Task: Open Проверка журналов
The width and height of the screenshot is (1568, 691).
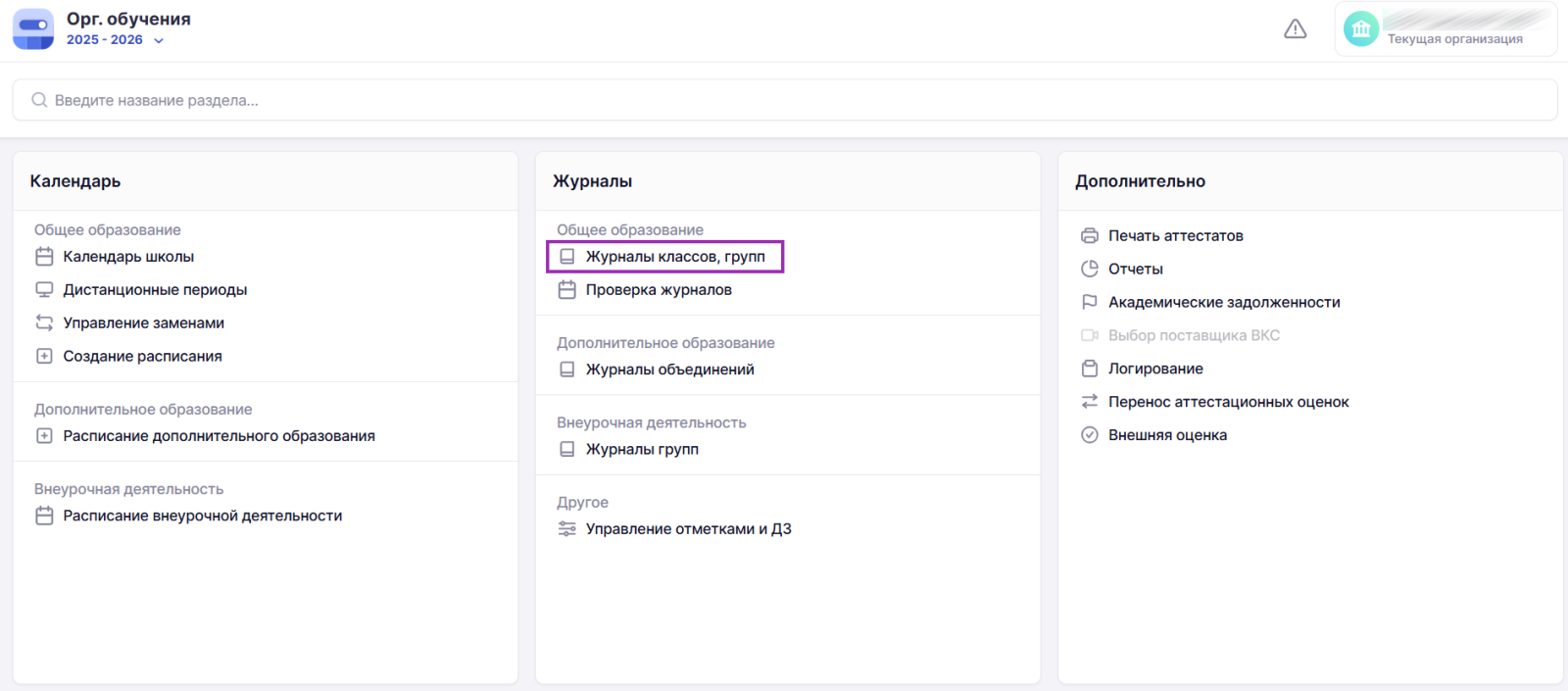Action: tap(659, 290)
